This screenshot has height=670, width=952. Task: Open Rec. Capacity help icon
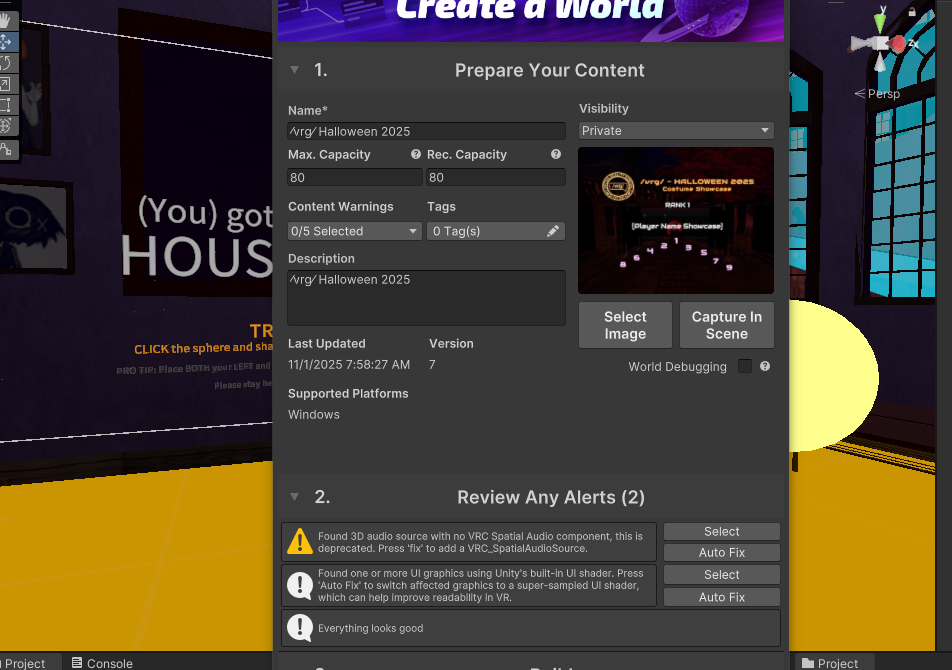556,154
